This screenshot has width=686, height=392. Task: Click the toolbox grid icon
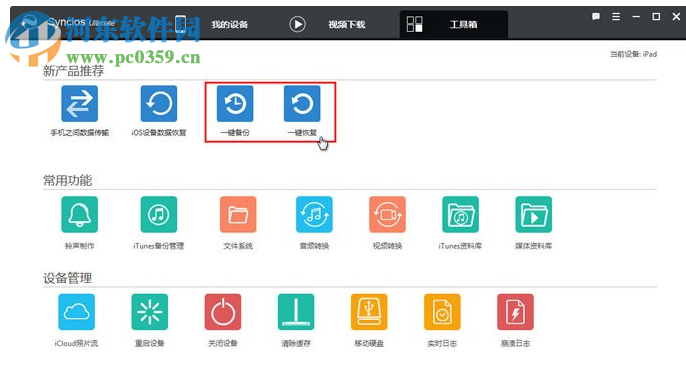tap(414, 24)
